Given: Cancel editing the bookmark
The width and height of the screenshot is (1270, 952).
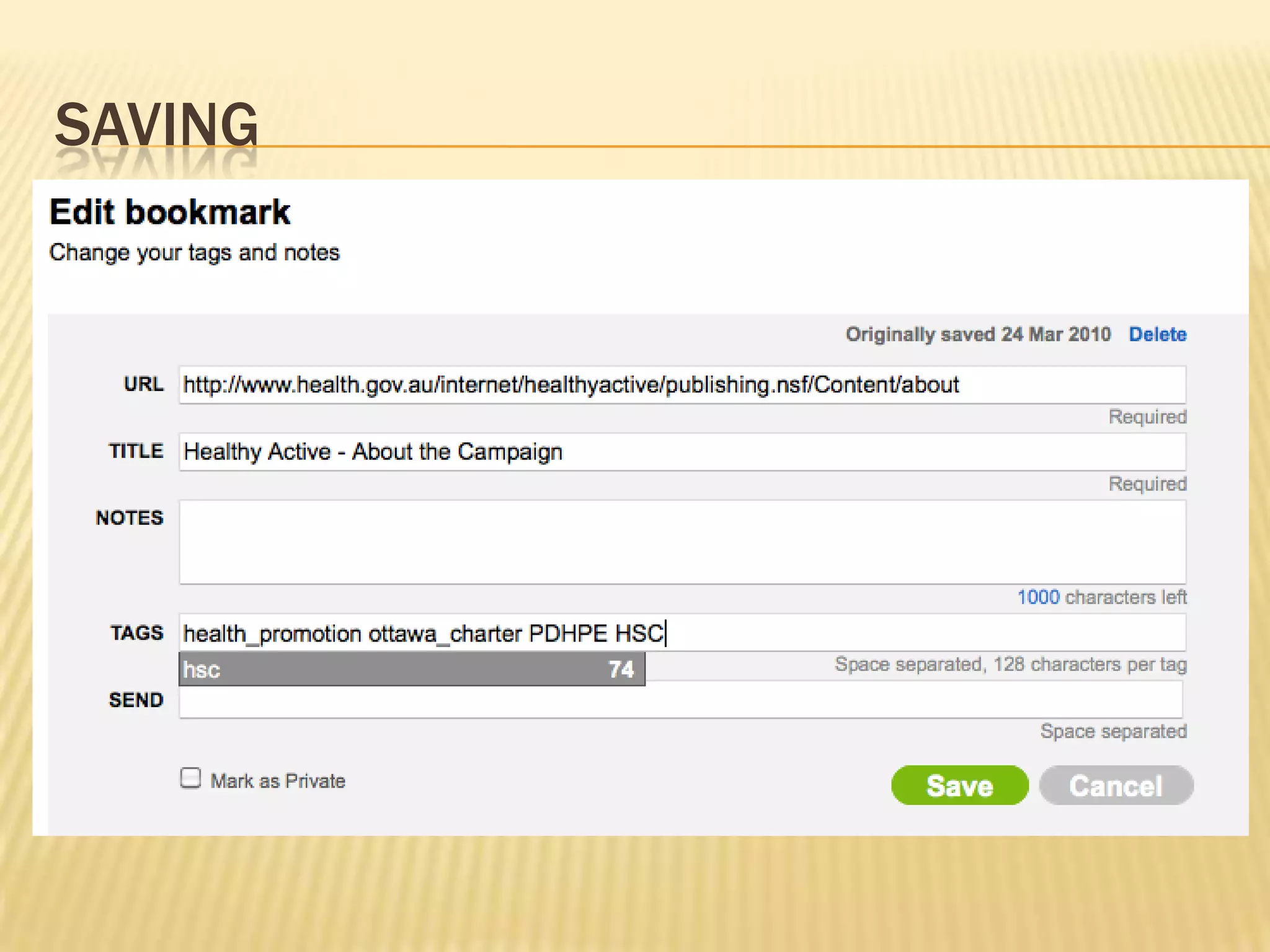Looking at the screenshot, I should [x=1116, y=785].
